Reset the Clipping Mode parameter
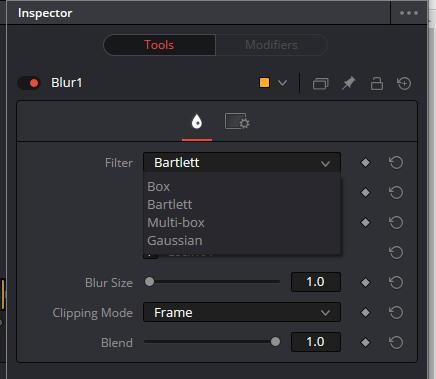The image size is (436, 379). [396, 312]
